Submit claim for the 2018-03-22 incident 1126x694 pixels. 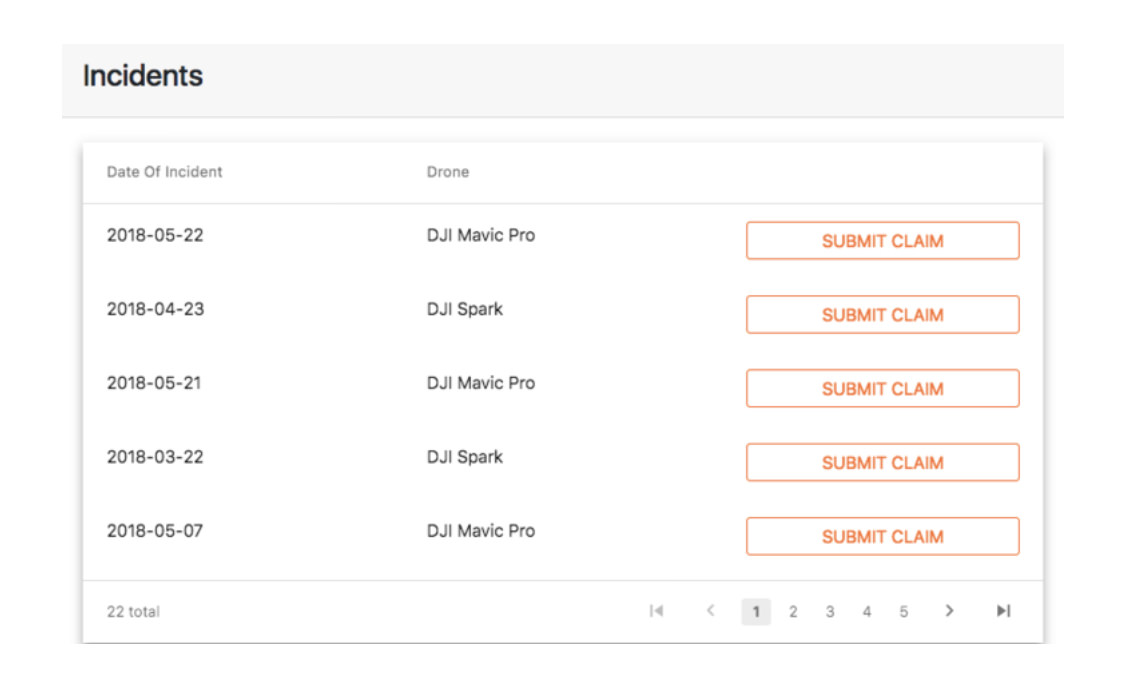(883, 463)
